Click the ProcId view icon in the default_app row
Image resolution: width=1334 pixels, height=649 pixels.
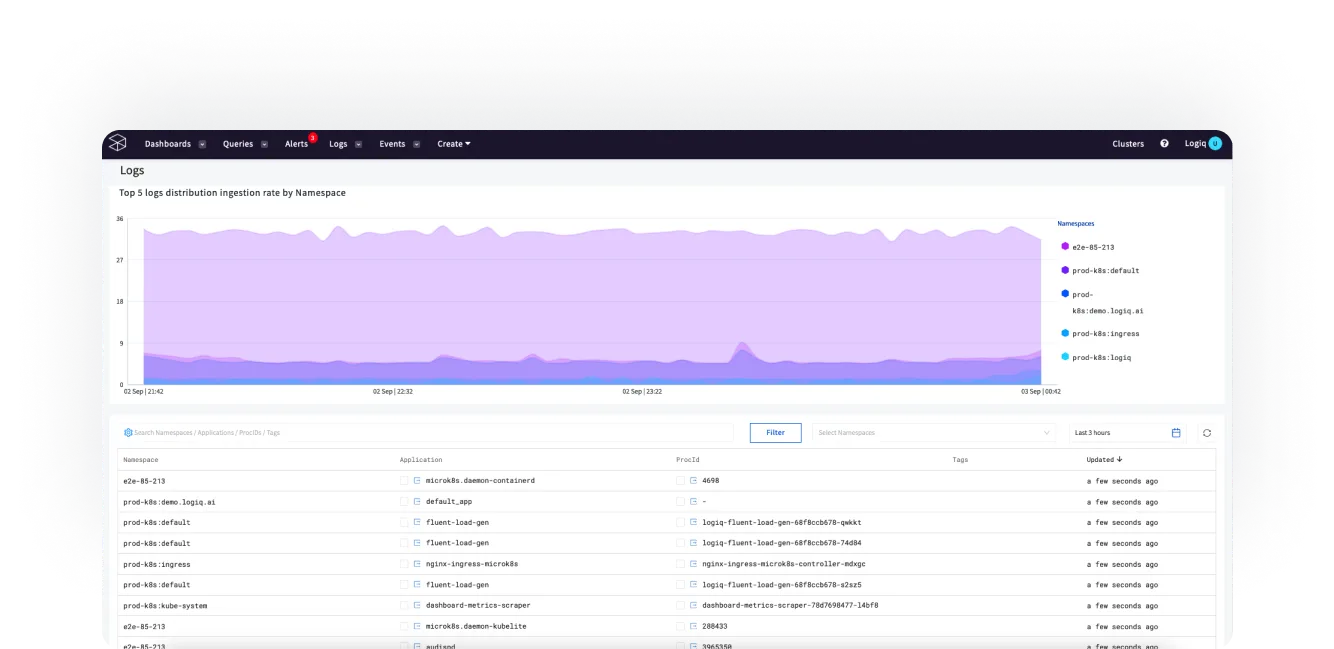[693, 502]
